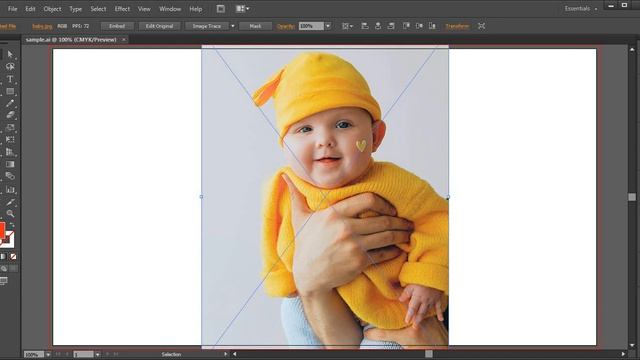Open the Help menu
640x360 pixels.
(x=196, y=9)
